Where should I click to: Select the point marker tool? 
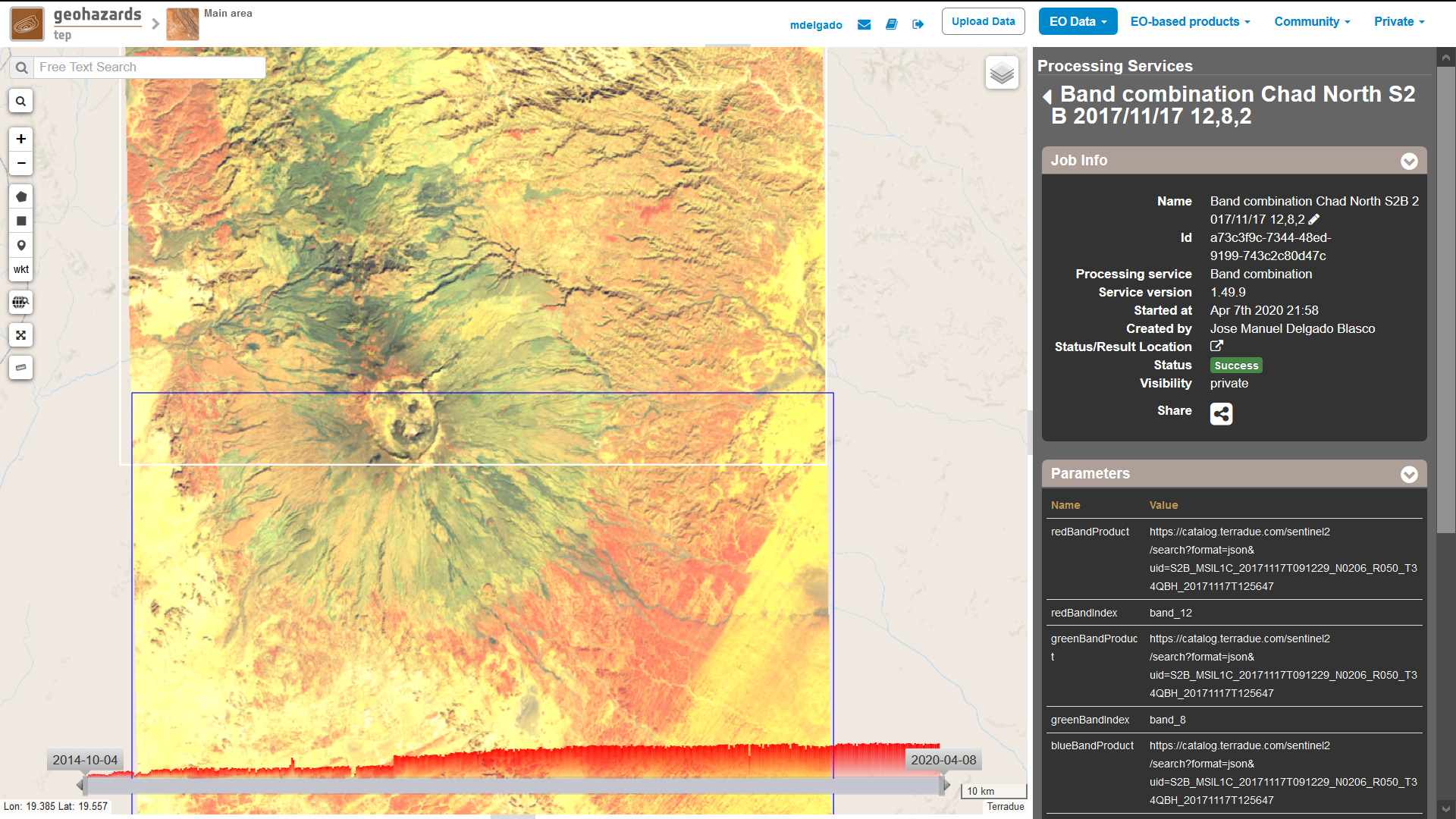(x=21, y=245)
